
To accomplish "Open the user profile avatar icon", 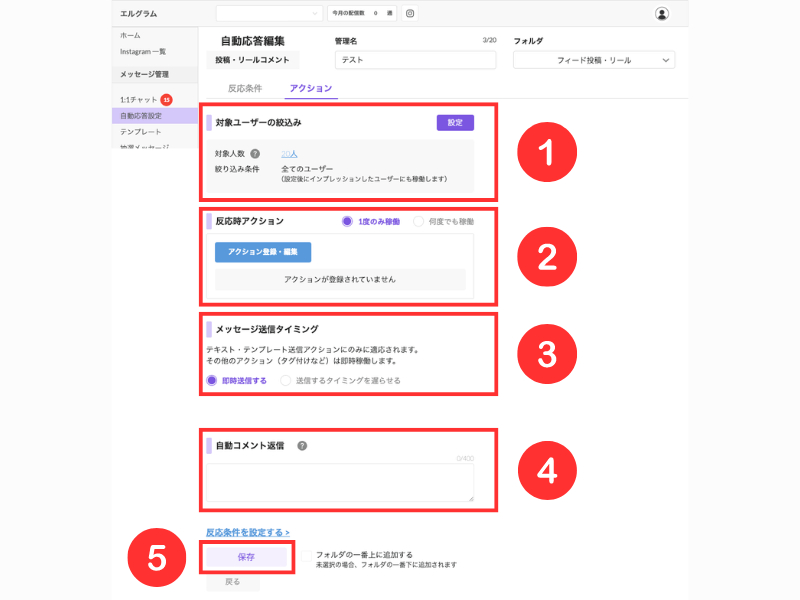I will [662, 14].
